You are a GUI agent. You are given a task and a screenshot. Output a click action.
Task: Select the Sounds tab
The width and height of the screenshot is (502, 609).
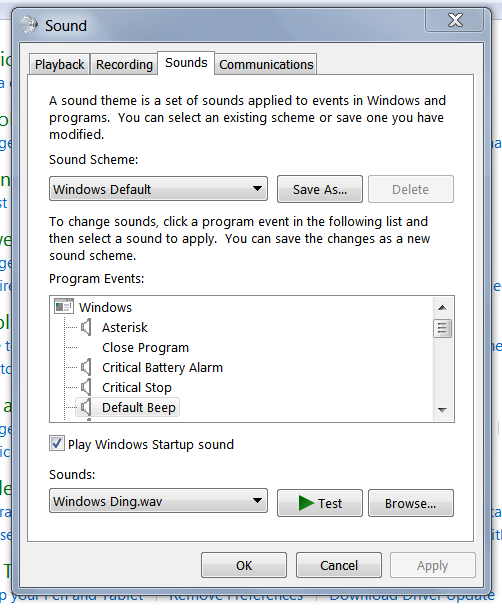click(x=186, y=63)
